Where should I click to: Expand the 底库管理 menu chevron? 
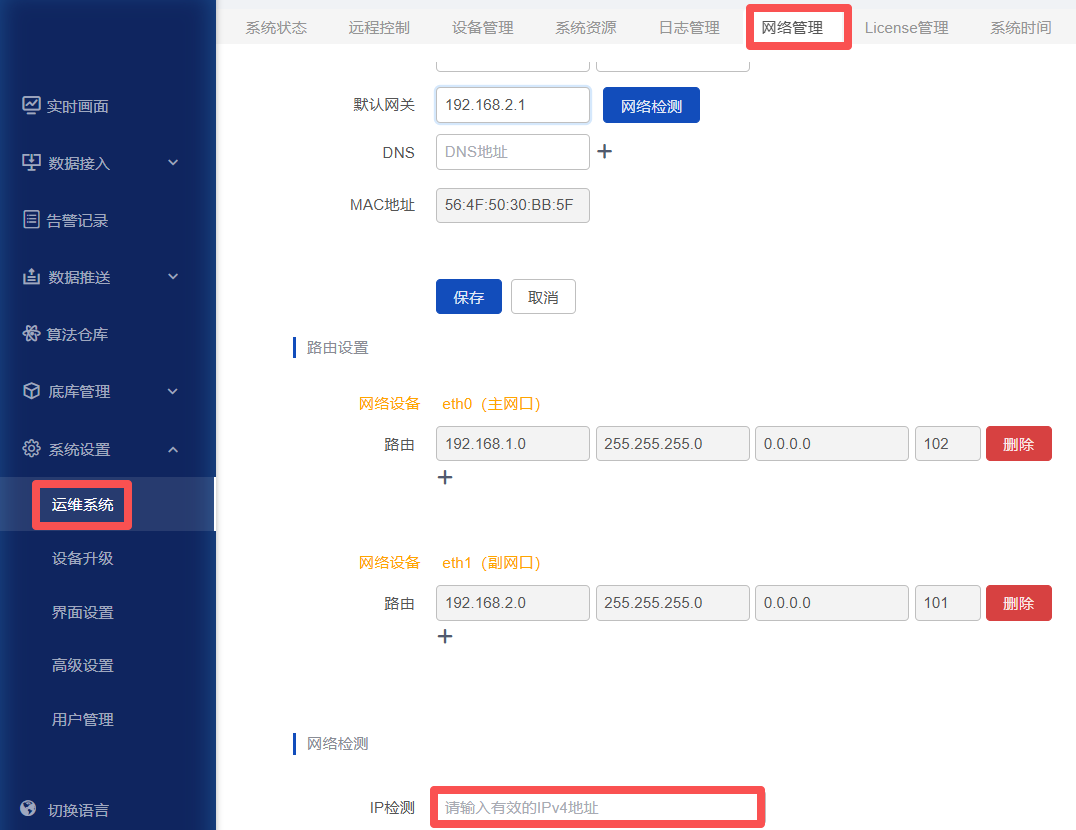tap(173, 391)
